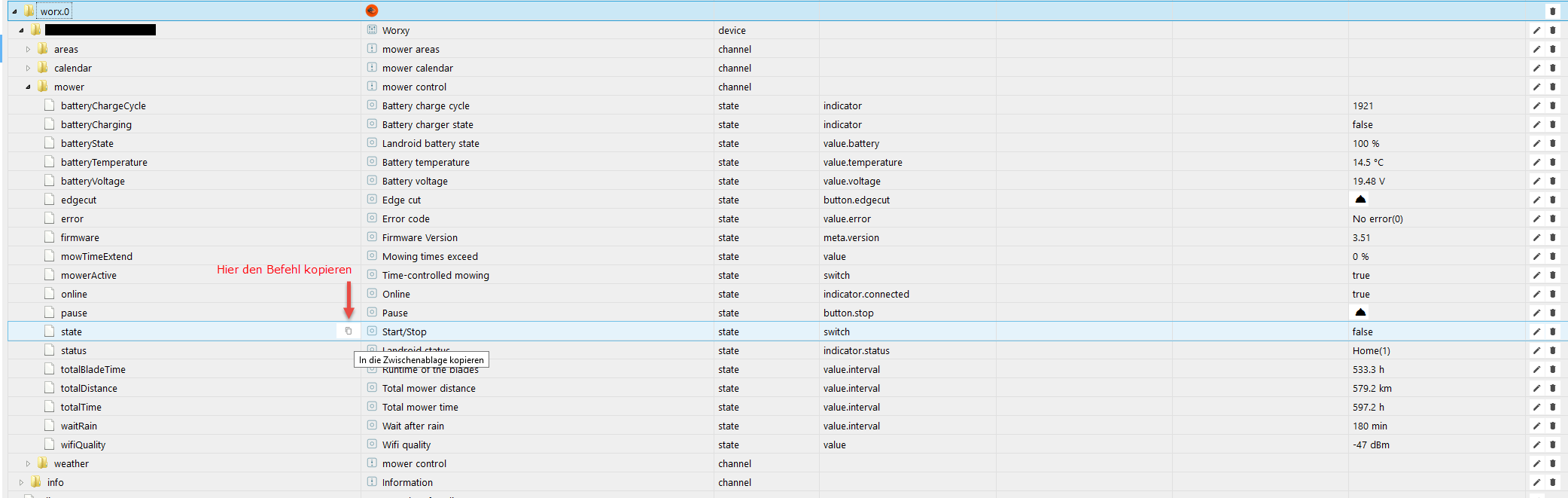Click the name Time-controlled mowing
Image resolution: width=1568 pixels, height=498 pixels.
pos(435,275)
